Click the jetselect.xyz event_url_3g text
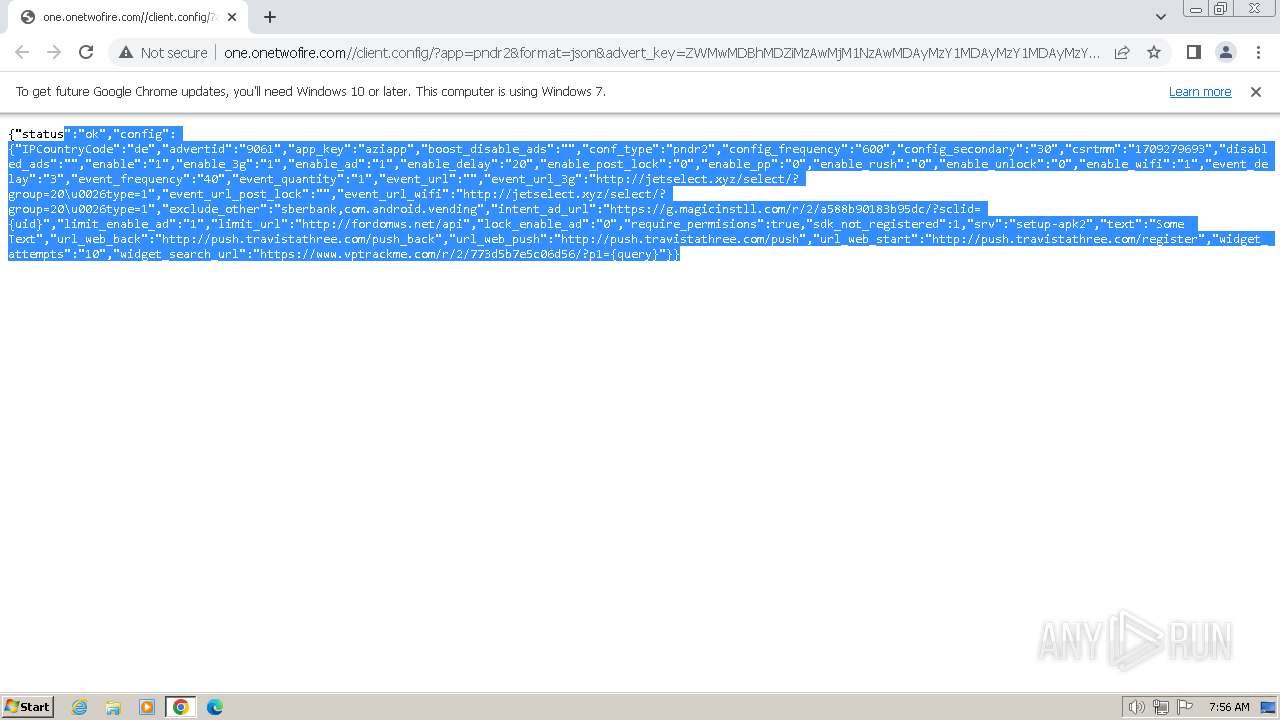1280x720 pixels. tap(695, 179)
